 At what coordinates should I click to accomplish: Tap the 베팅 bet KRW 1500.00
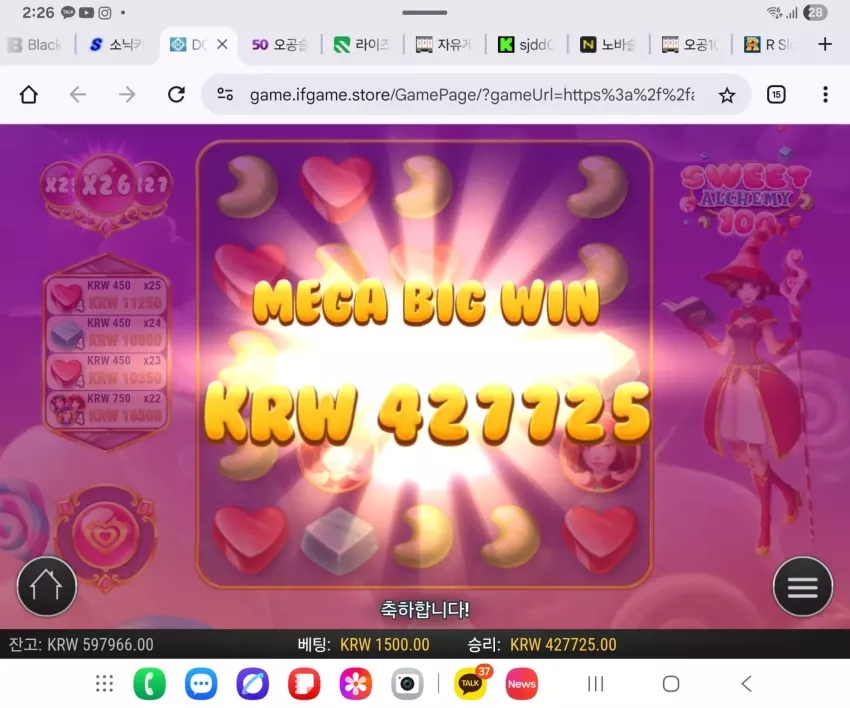tap(363, 645)
